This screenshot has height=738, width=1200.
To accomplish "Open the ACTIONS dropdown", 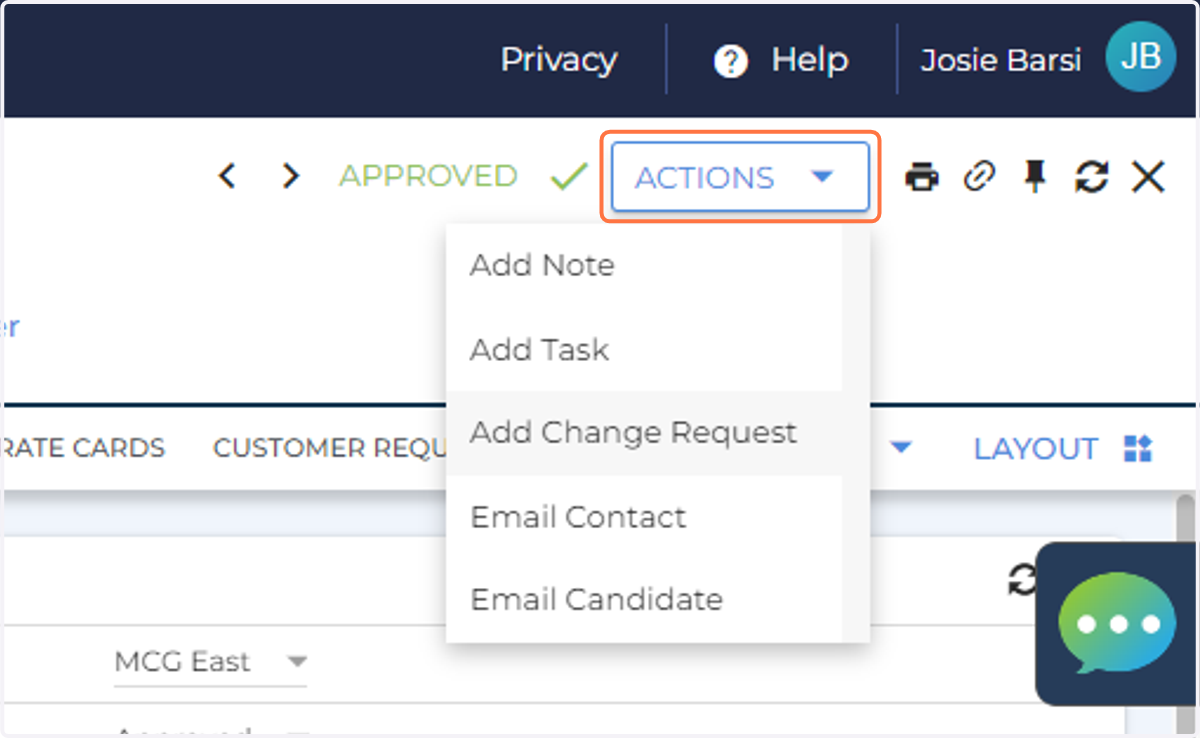I will [x=740, y=177].
